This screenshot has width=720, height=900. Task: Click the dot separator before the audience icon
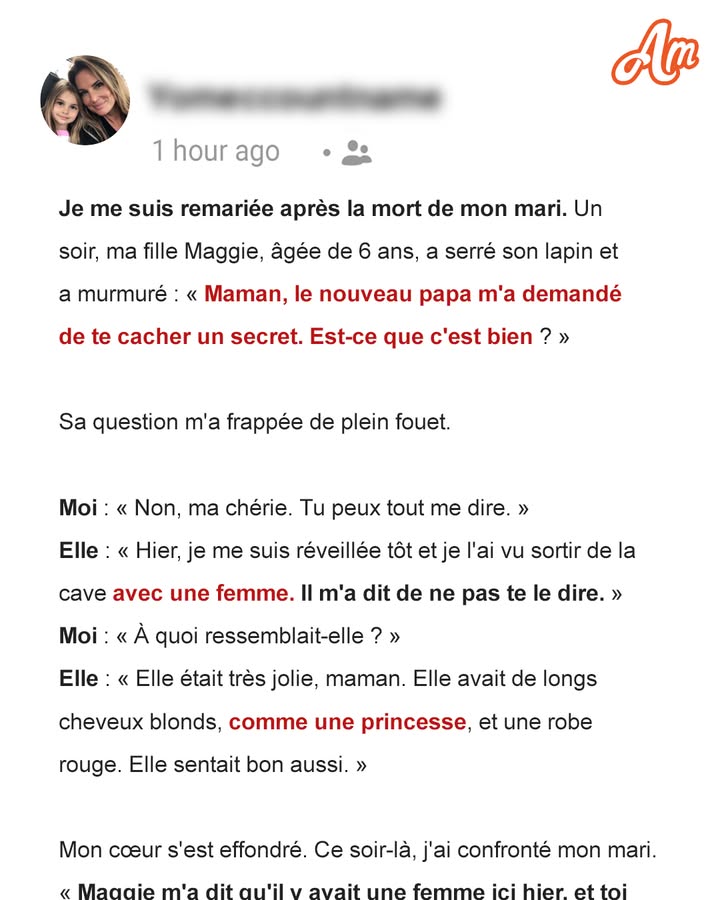click(x=327, y=153)
